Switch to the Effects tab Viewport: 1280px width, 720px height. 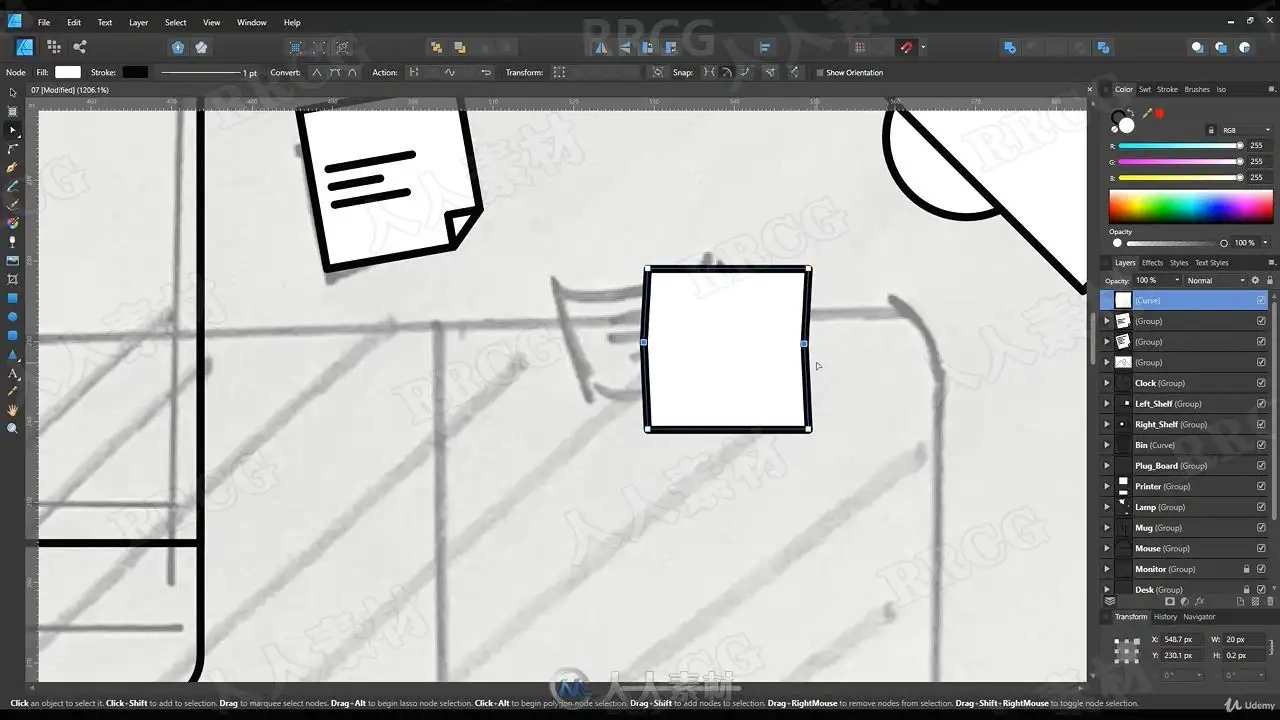(x=1152, y=263)
